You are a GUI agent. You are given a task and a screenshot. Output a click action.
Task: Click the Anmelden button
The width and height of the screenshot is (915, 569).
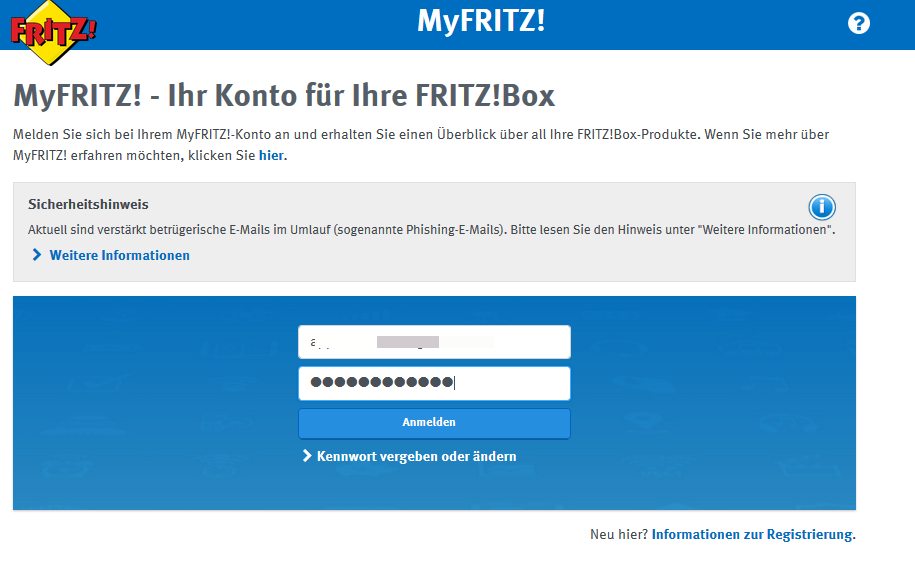434,423
